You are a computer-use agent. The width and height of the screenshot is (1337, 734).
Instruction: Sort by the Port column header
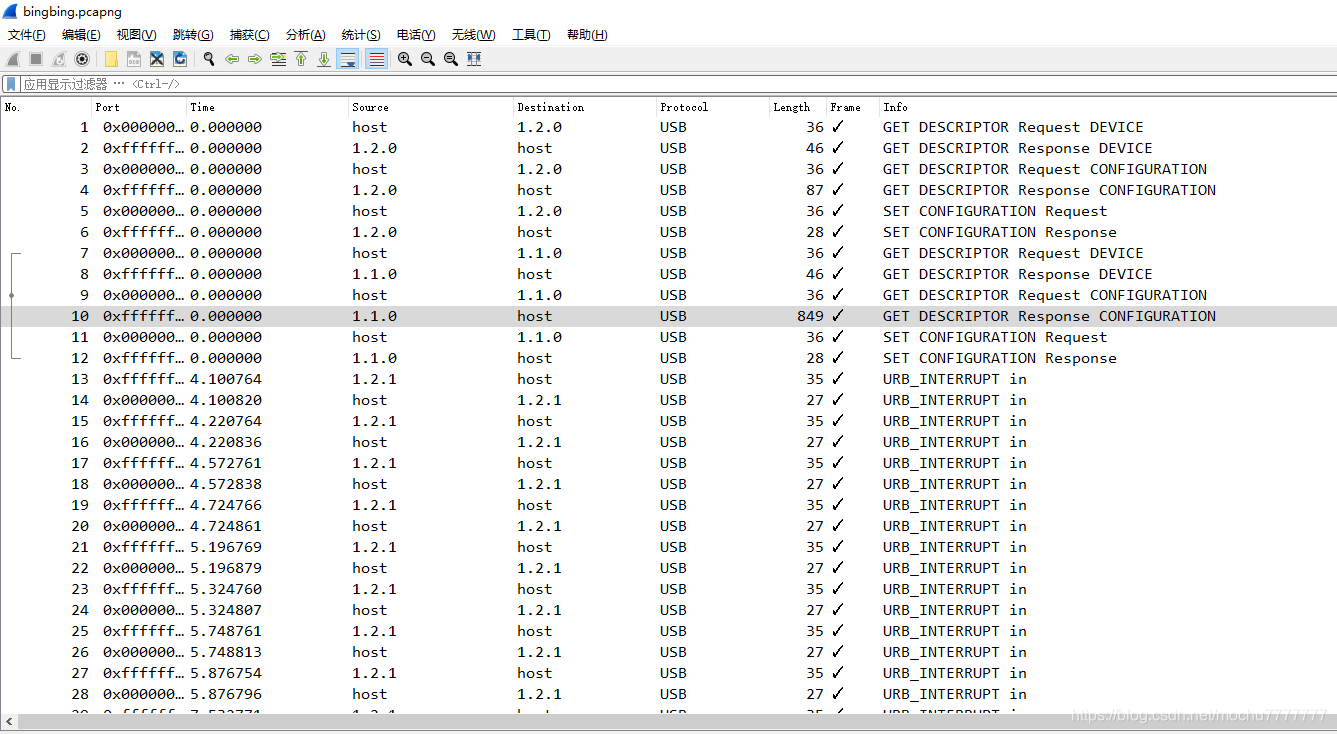(139, 107)
